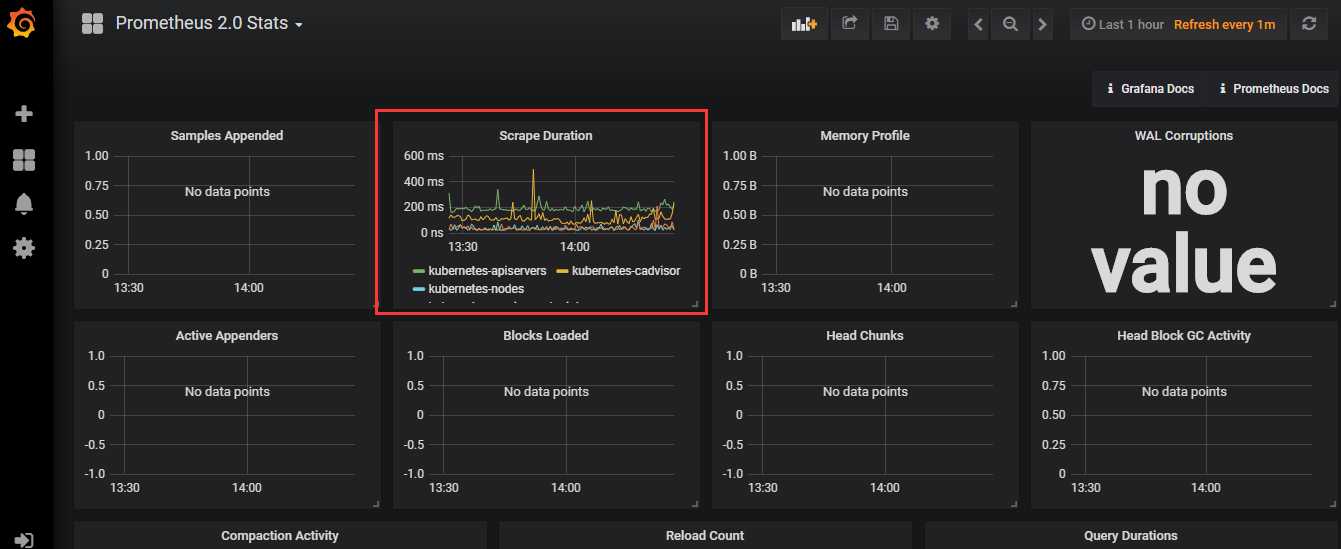1341x549 pixels.
Task: Open the Grafana Docs link
Action: 1150,88
